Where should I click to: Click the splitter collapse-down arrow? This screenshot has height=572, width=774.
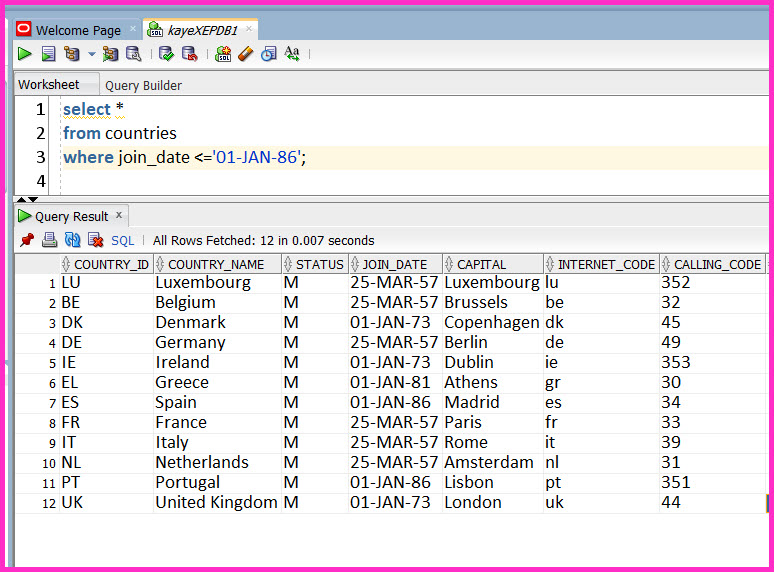pyautogui.click(x=33, y=199)
